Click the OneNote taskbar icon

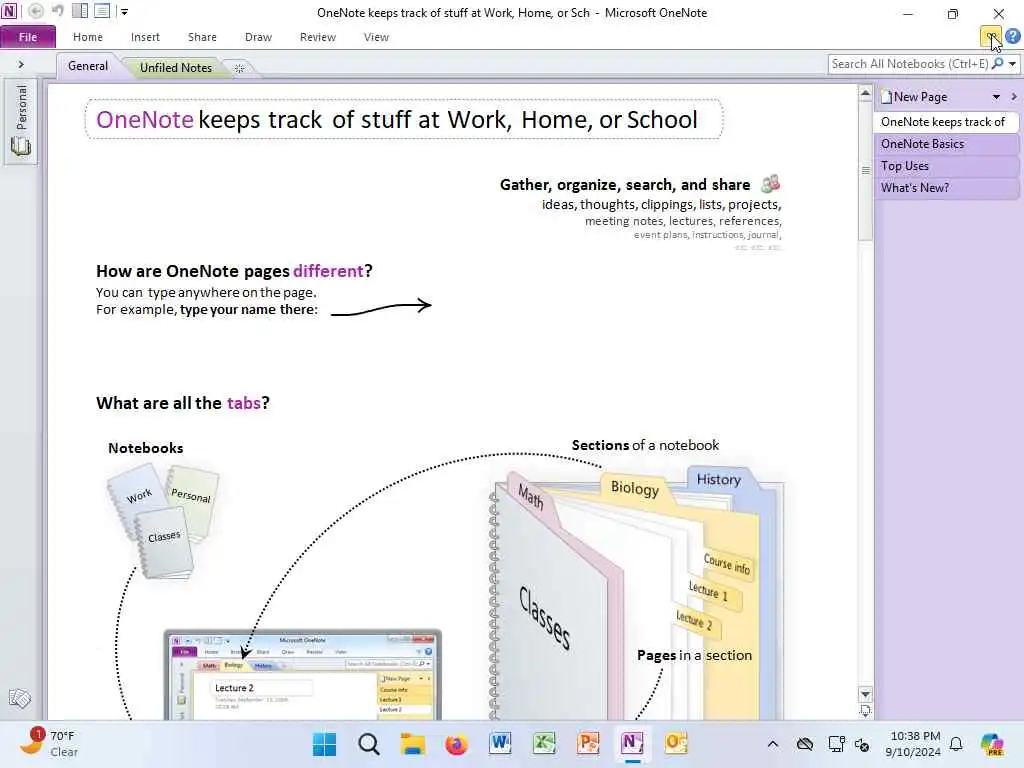point(632,744)
